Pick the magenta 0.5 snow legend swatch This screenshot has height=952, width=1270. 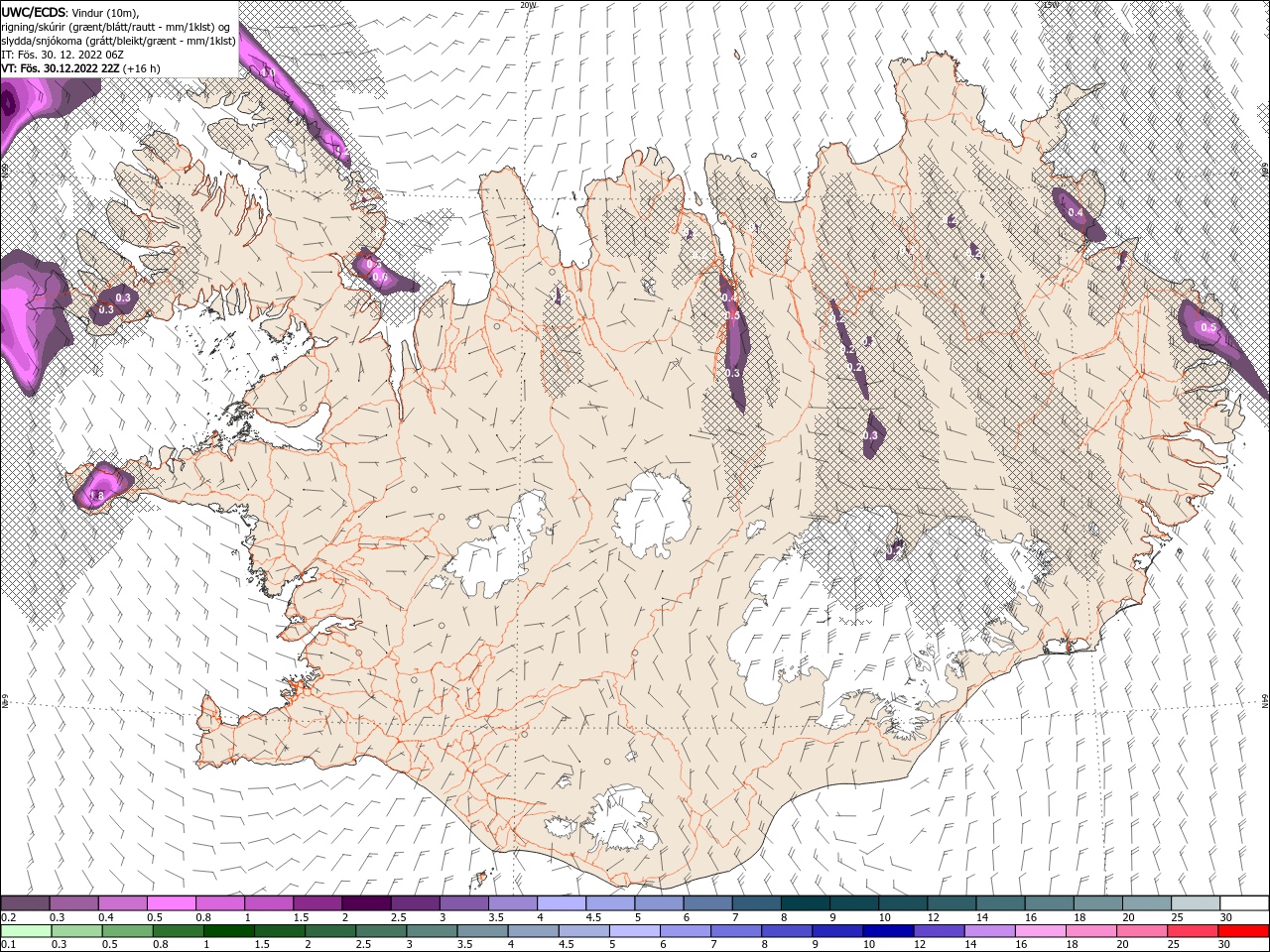point(171,903)
